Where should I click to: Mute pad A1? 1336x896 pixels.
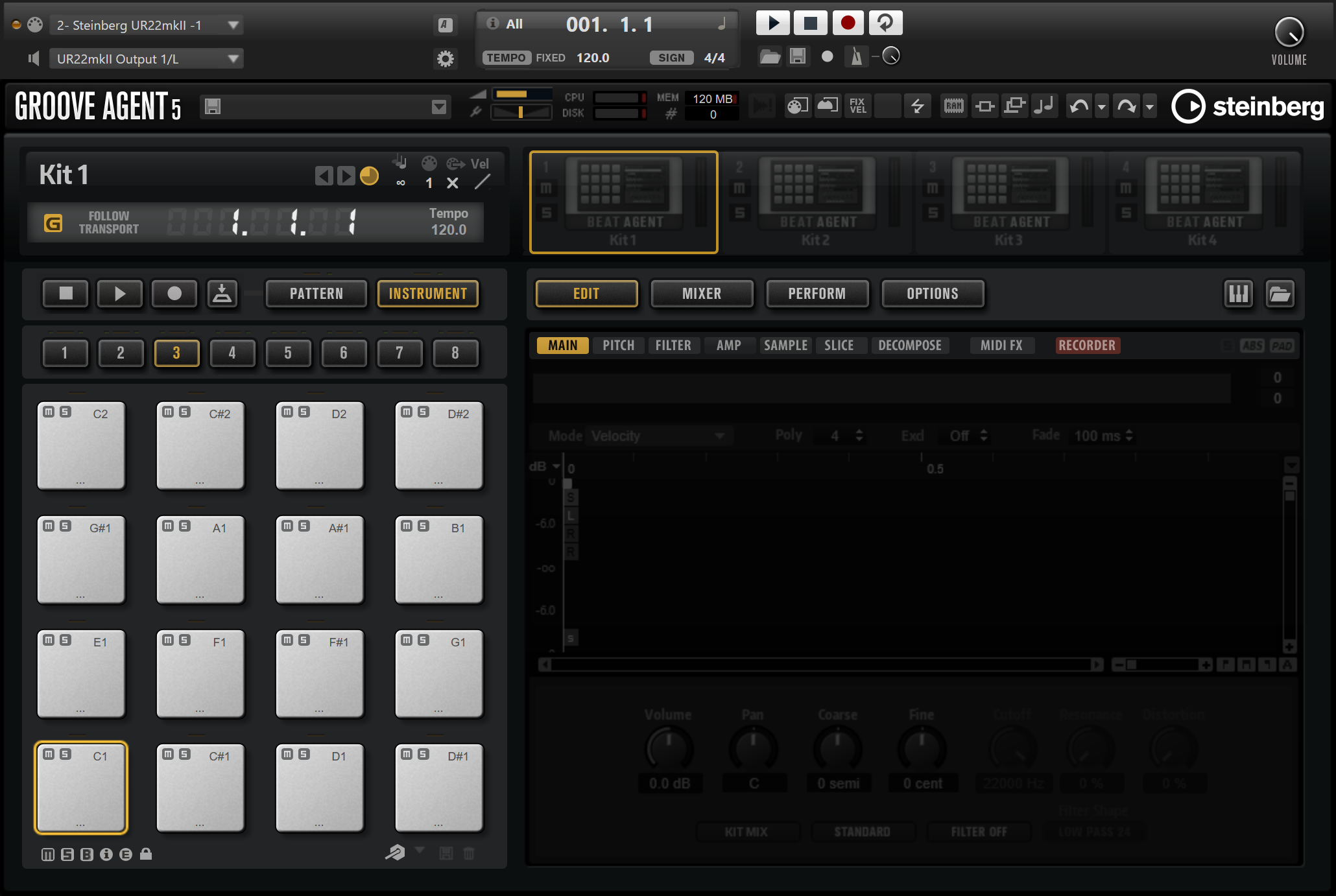[167, 526]
